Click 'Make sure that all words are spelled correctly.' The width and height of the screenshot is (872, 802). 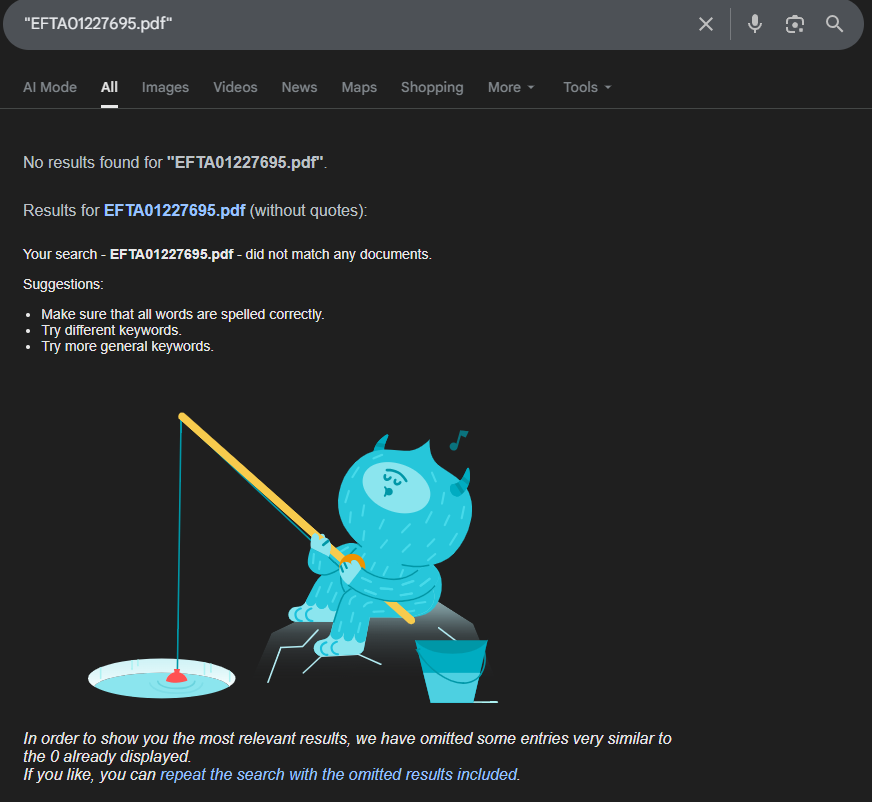click(182, 314)
